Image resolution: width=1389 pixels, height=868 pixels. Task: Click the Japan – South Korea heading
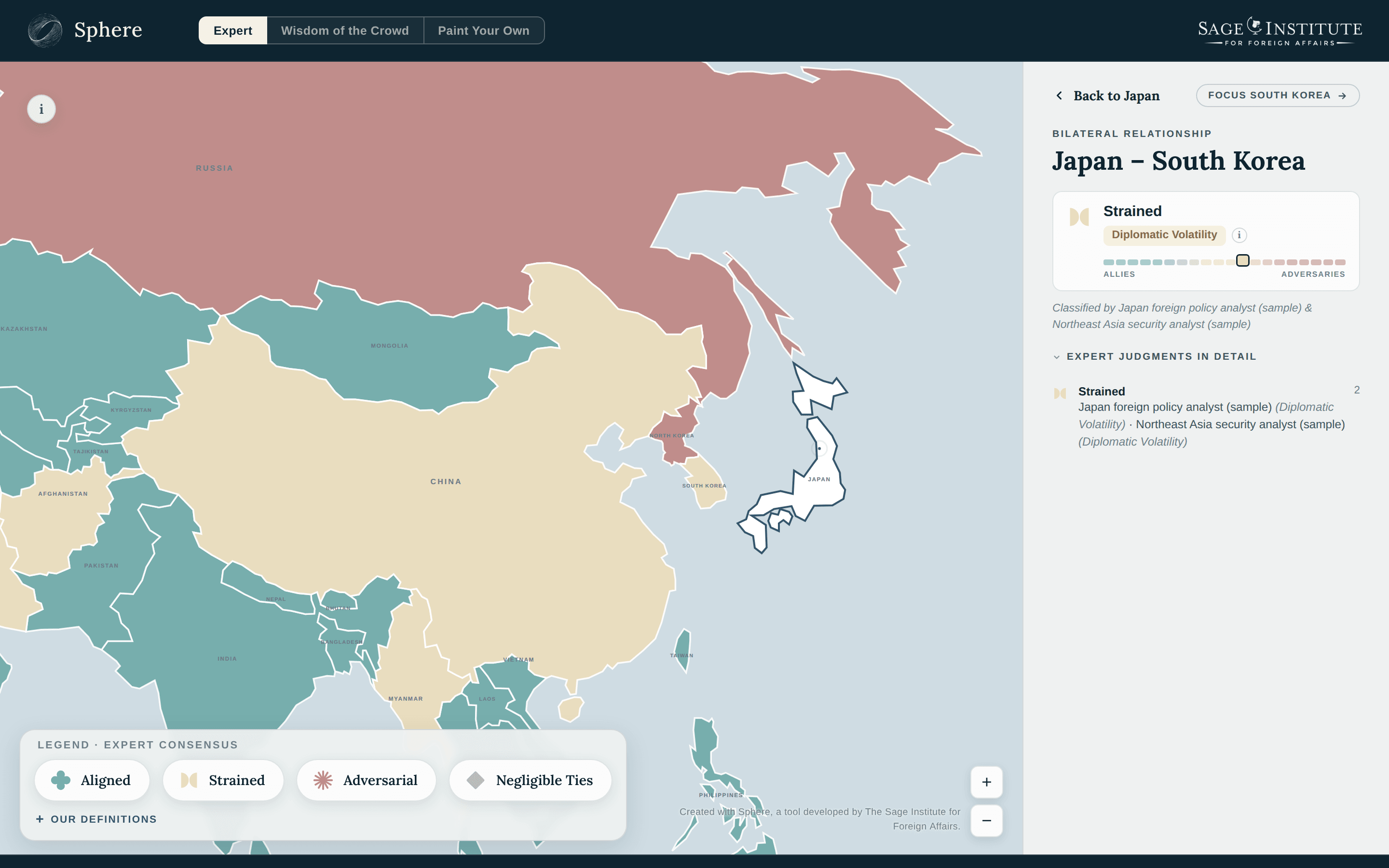coord(1178,161)
